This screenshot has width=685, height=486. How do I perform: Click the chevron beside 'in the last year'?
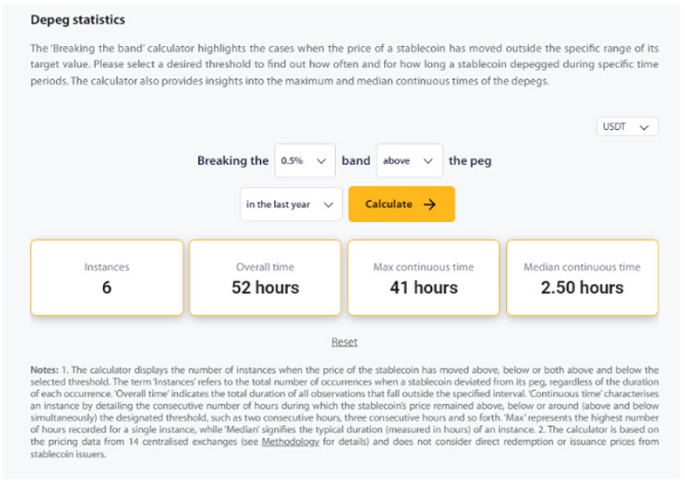[327, 204]
